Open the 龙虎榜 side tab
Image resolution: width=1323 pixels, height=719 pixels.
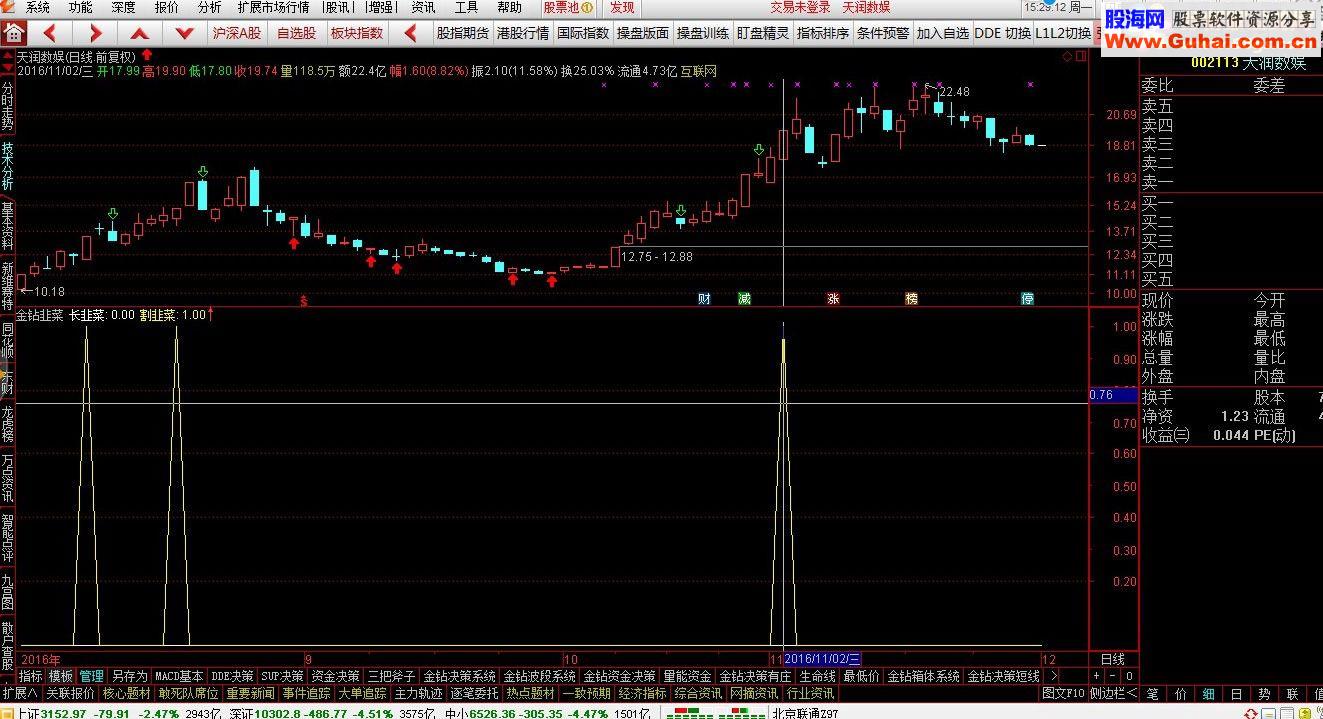click(x=8, y=424)
